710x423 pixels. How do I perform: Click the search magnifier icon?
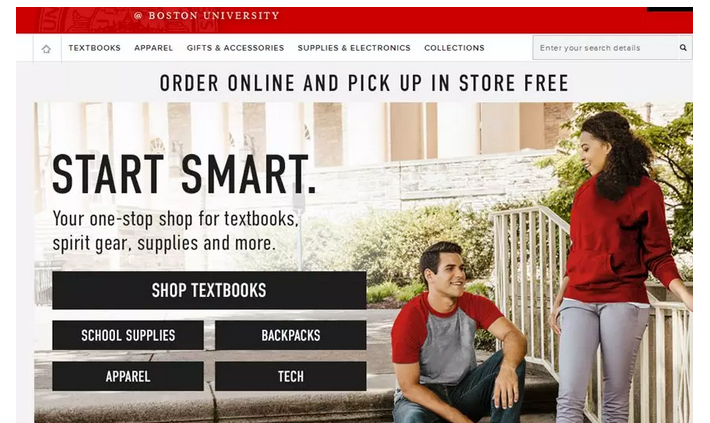[x=683, y=48]
